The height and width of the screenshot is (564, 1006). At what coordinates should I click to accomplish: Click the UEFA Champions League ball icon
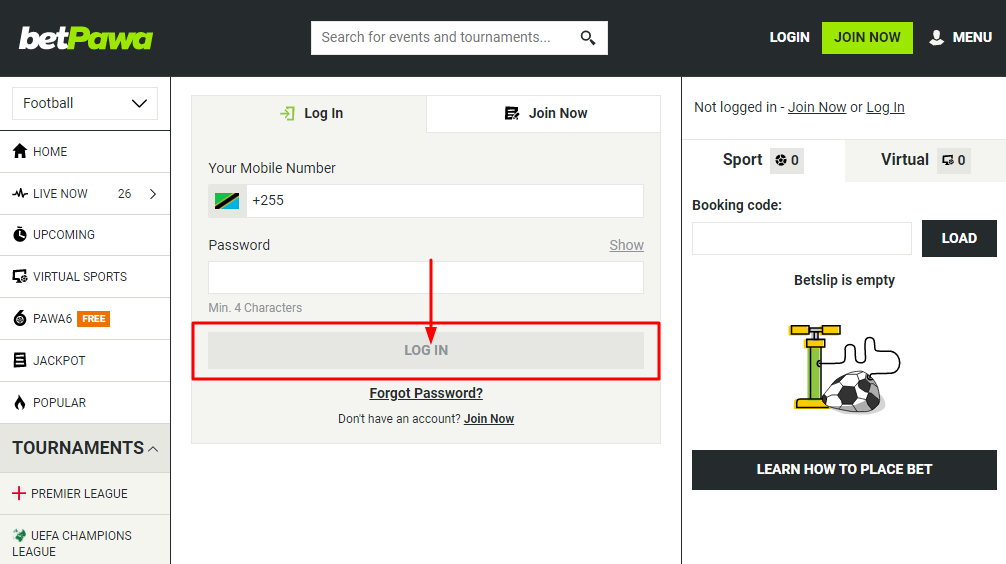tap(19, 535)
